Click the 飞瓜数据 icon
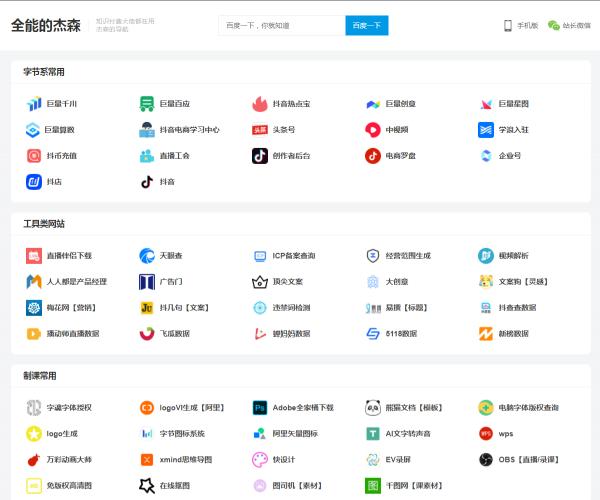The height and width of the screenshot is (500, 600). point(147,334)
